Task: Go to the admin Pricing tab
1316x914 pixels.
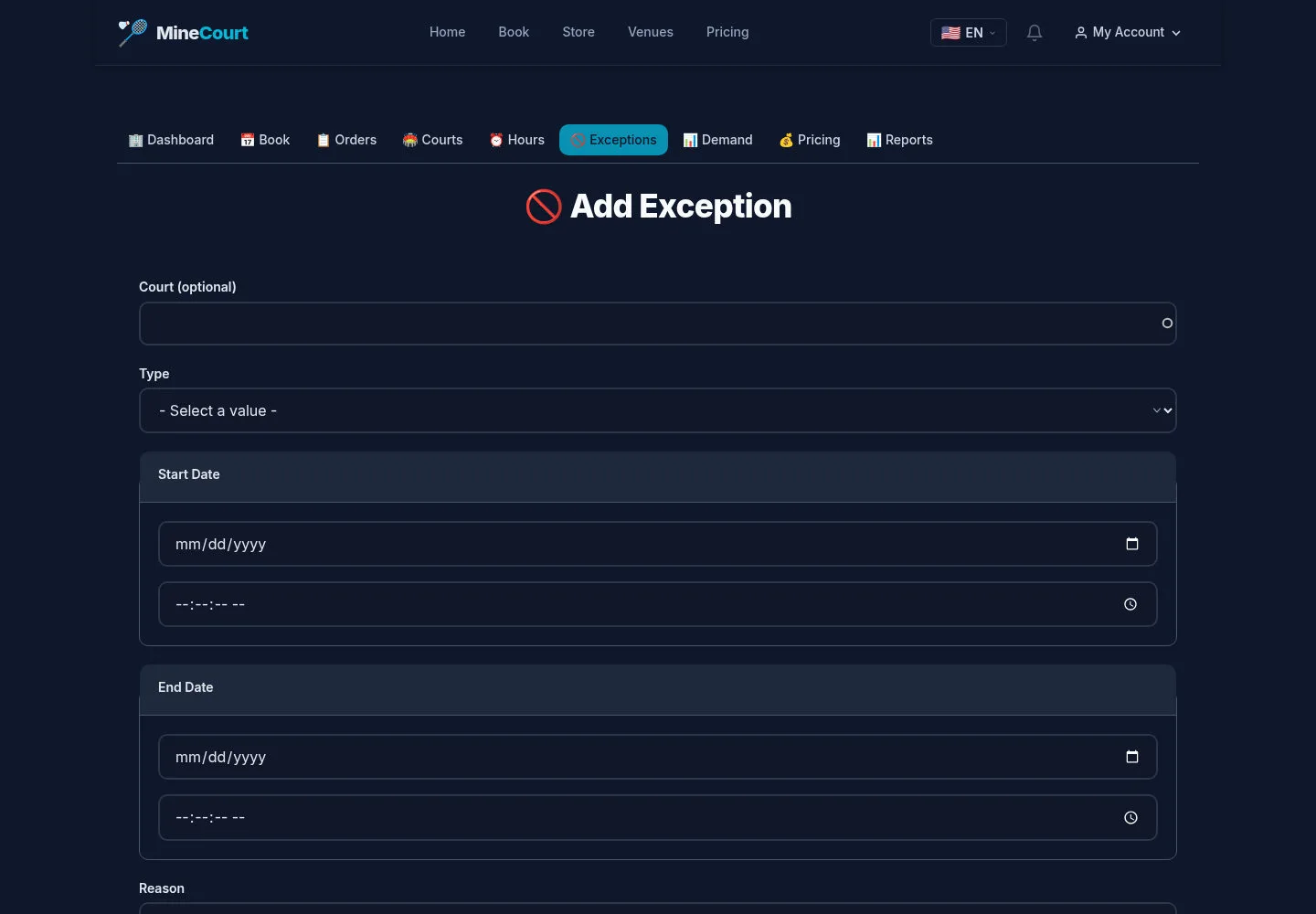Action: click(809, 140)
